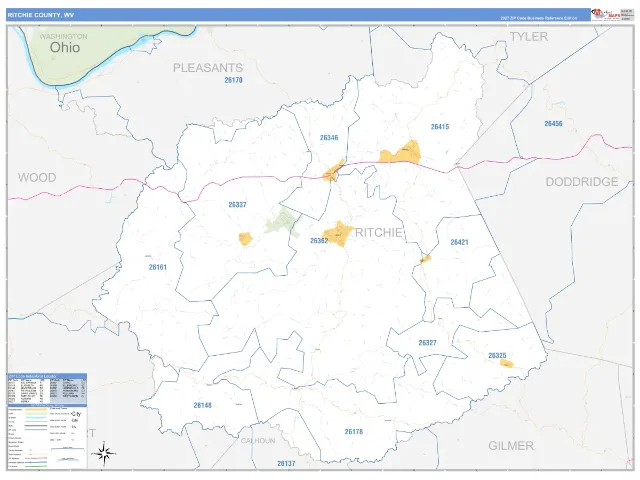This screenshot has height=480, width=640.
Task: Click the orange city area below 26415
Action: [400, 153]
